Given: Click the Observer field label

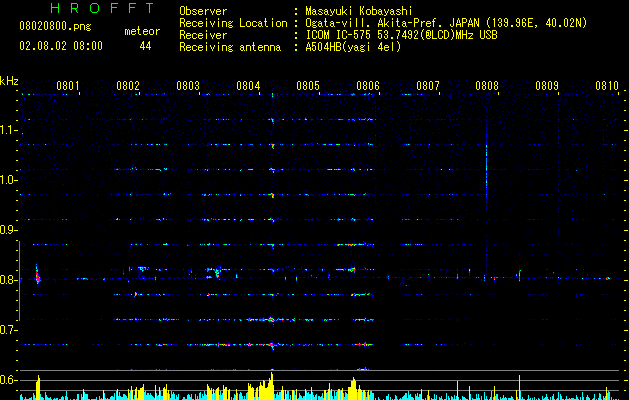Looking at the screenshot, I should coord(203,11).
